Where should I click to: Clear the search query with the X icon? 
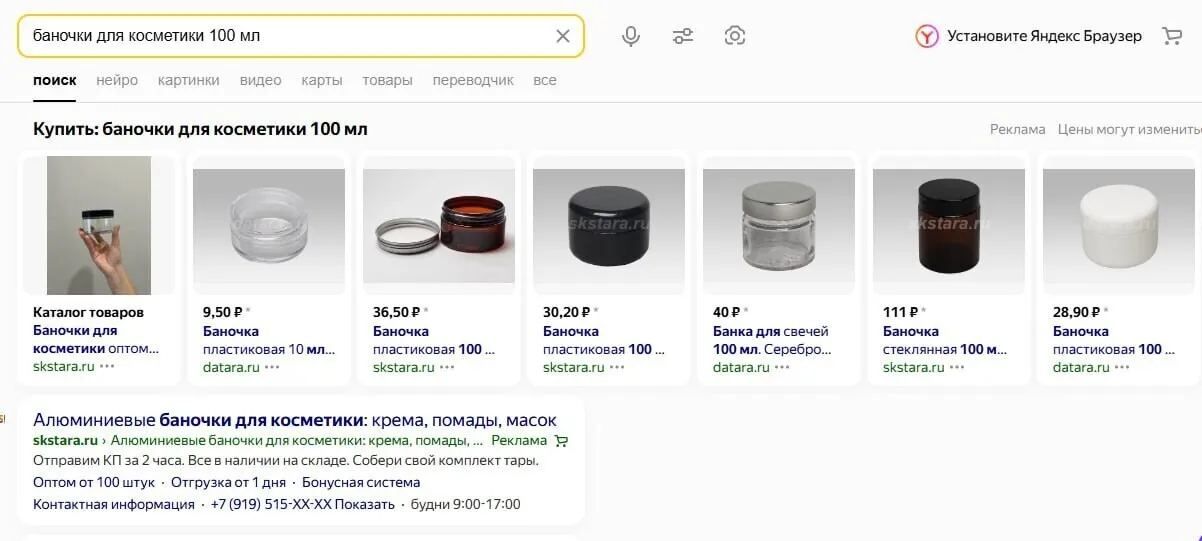click(563, 36)
